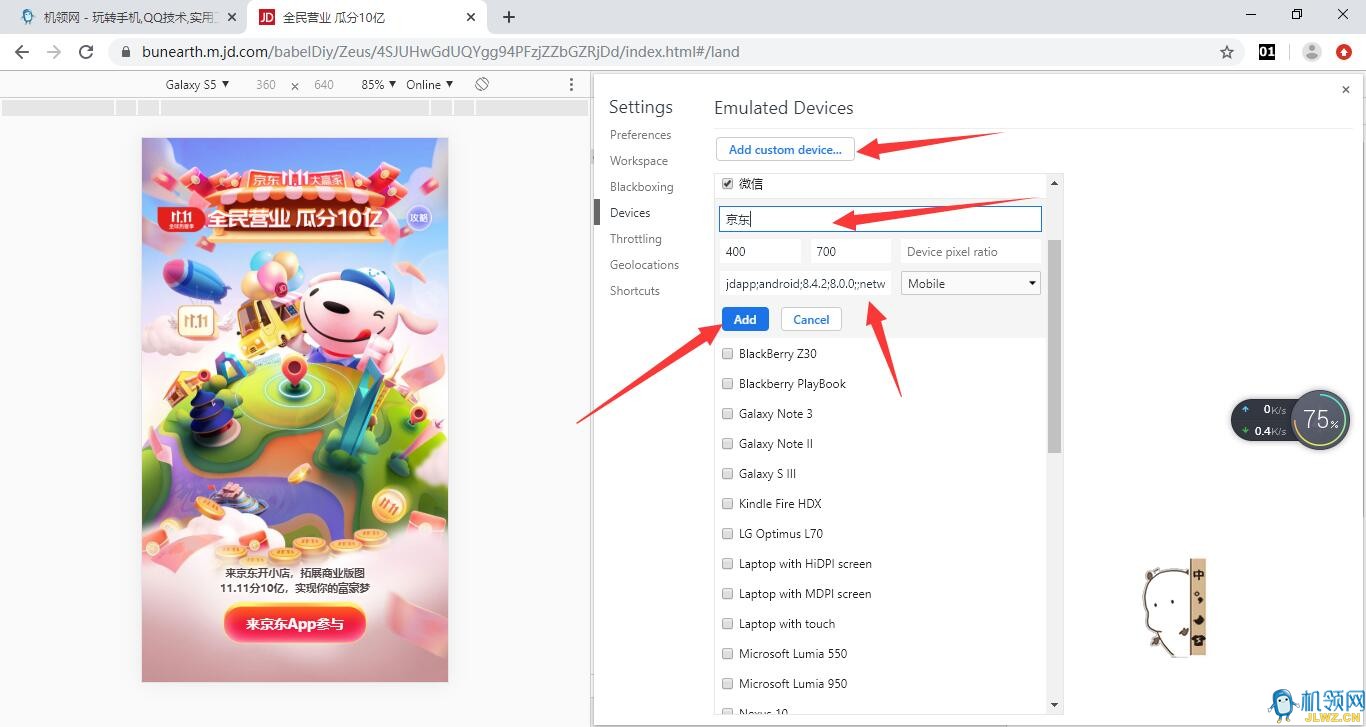Enable Blackberry PlayBook device
The image size is (1366, 727).
point(727,384)
